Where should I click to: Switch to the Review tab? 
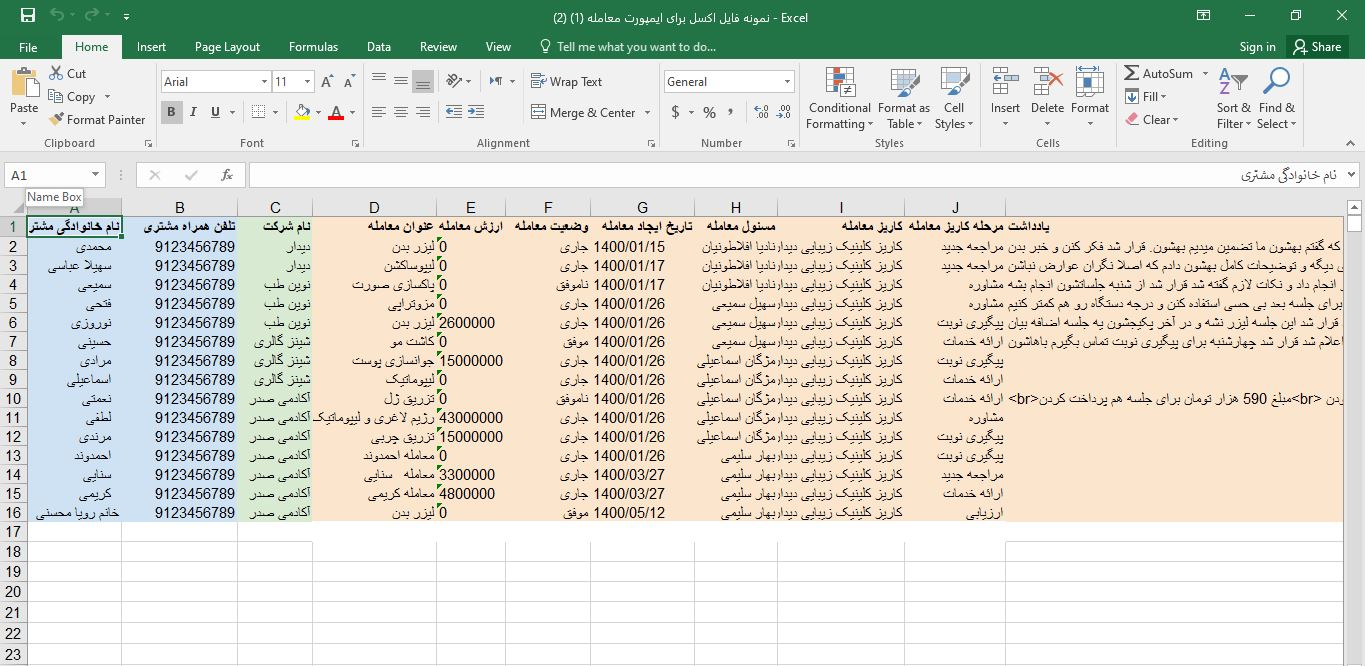click(438, 47)
